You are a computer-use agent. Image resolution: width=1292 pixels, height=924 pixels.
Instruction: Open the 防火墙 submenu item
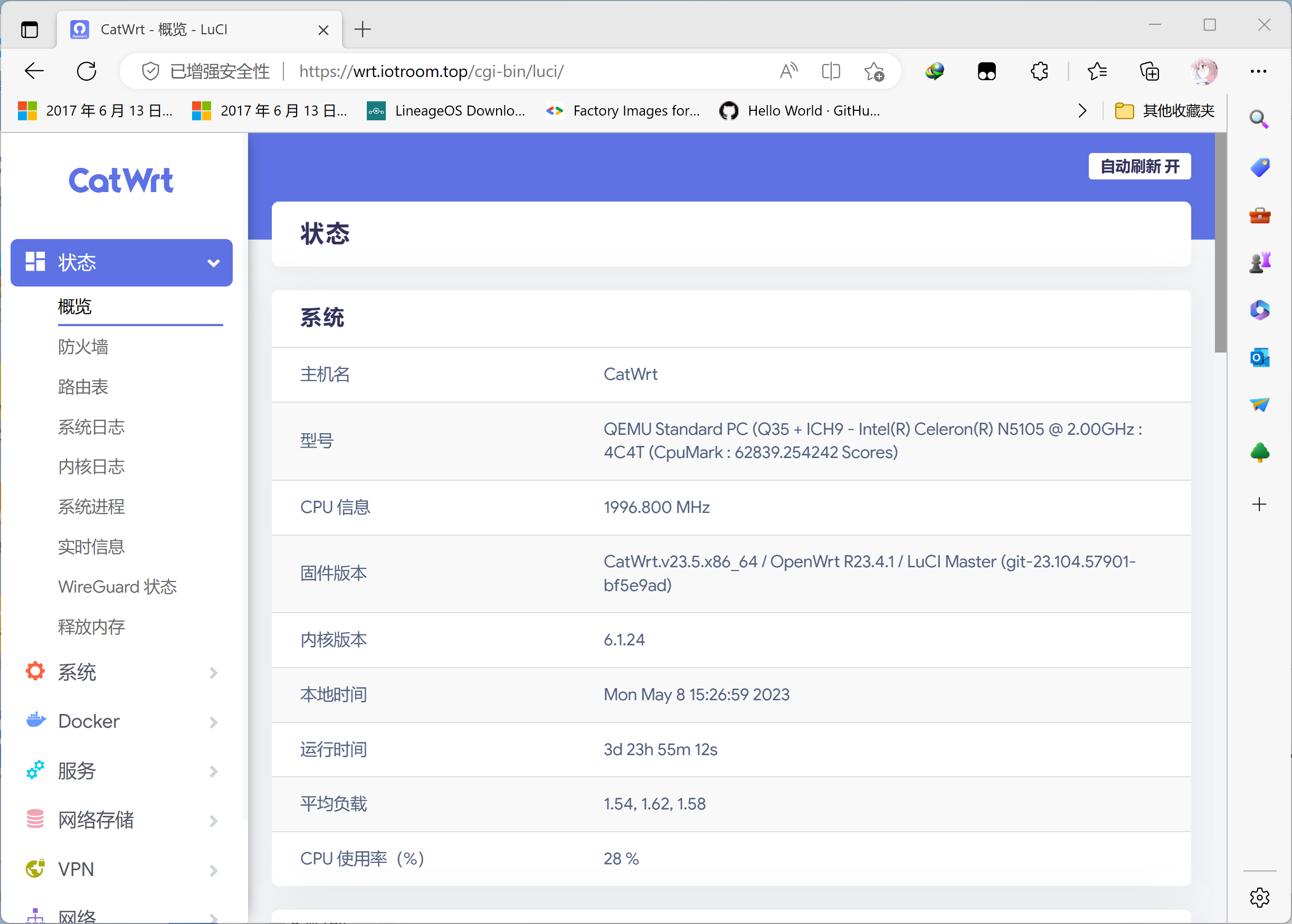tap(83, 347)
